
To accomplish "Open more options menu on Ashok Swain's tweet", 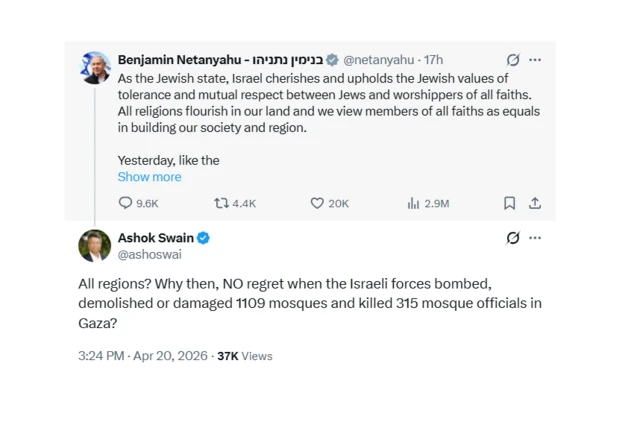I will 536,238.
